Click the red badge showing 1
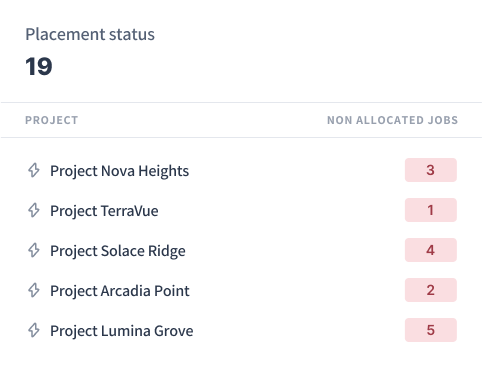482x374 pixels. (x=431, y=210)
